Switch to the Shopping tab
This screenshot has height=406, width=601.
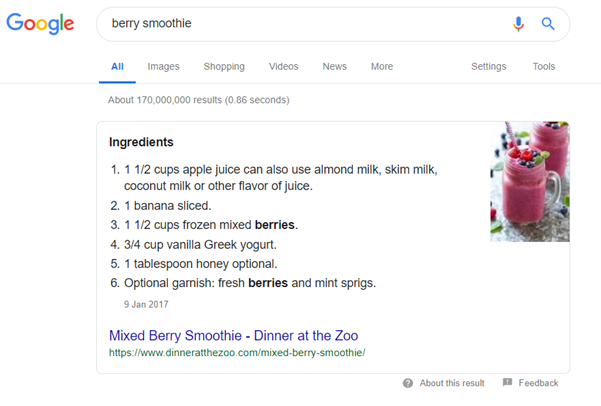click(224, 66)
